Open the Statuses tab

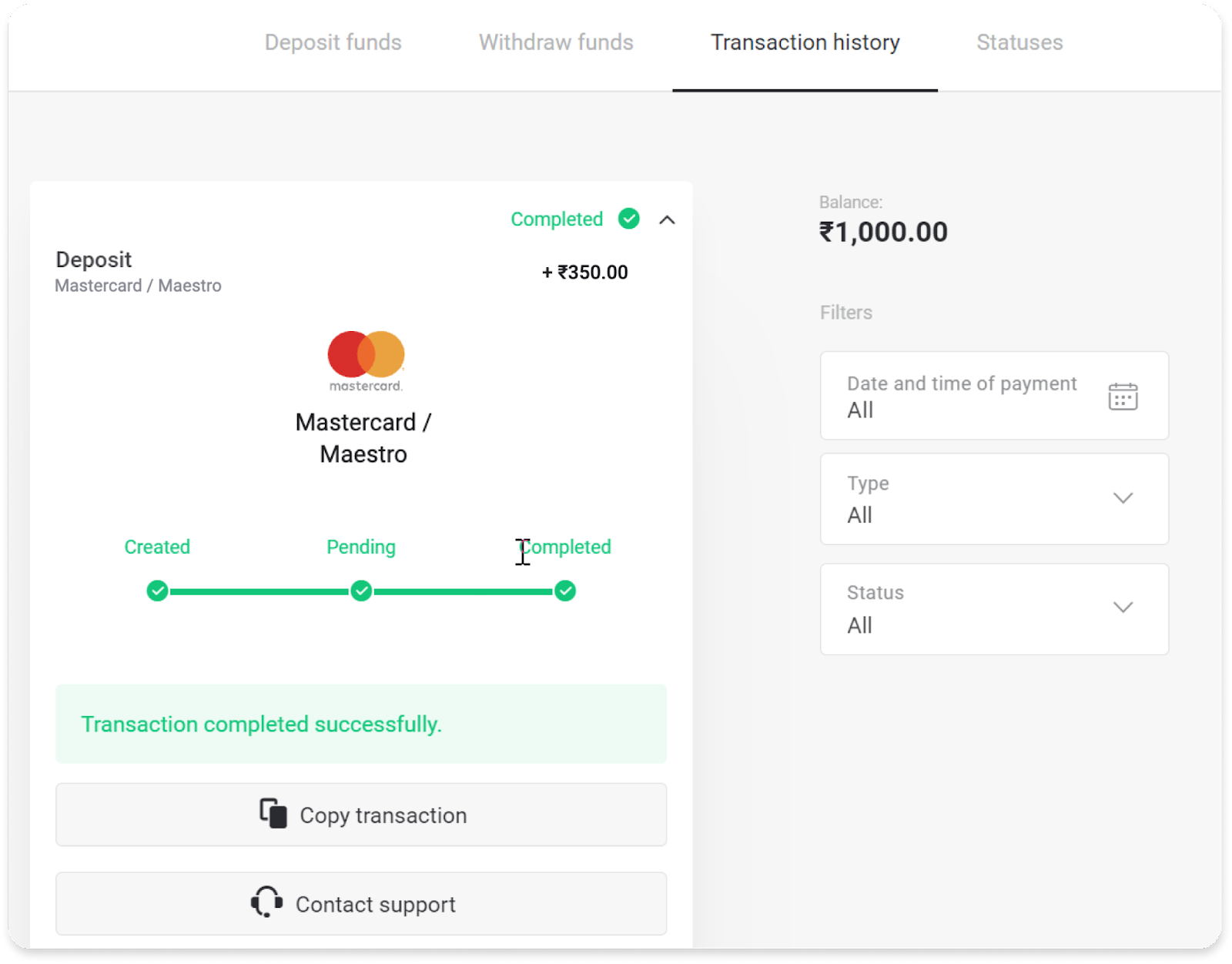1019,42
